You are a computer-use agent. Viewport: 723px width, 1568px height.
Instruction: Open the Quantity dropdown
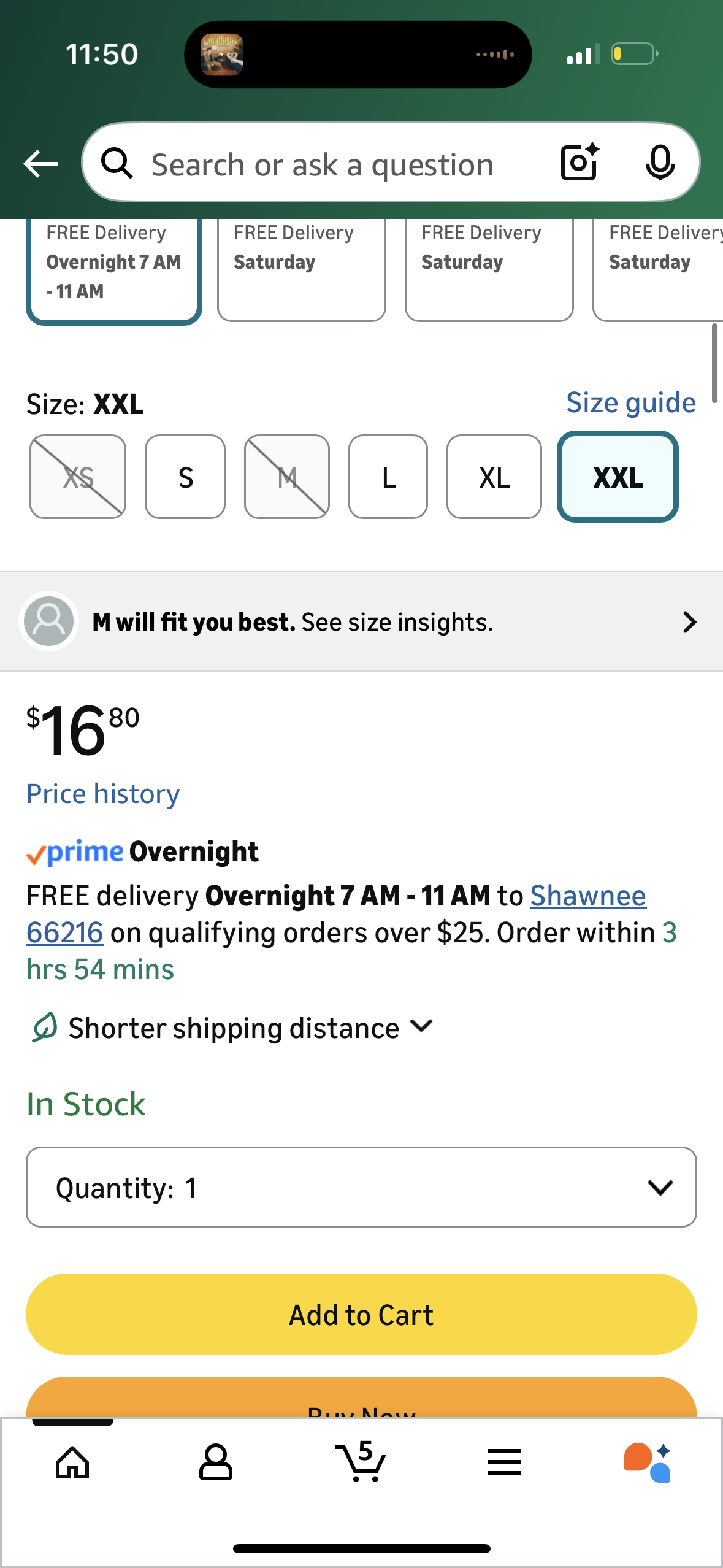[361, 1187]
